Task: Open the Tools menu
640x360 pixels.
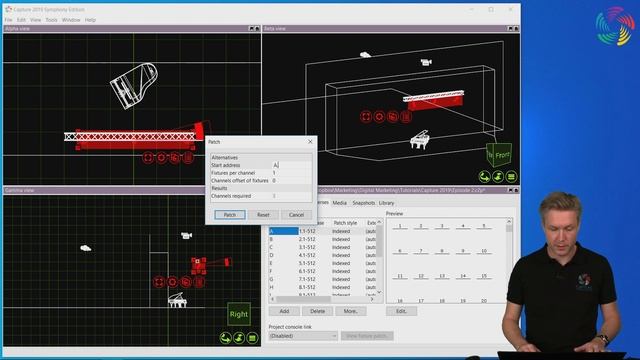Action: (51, 20)
